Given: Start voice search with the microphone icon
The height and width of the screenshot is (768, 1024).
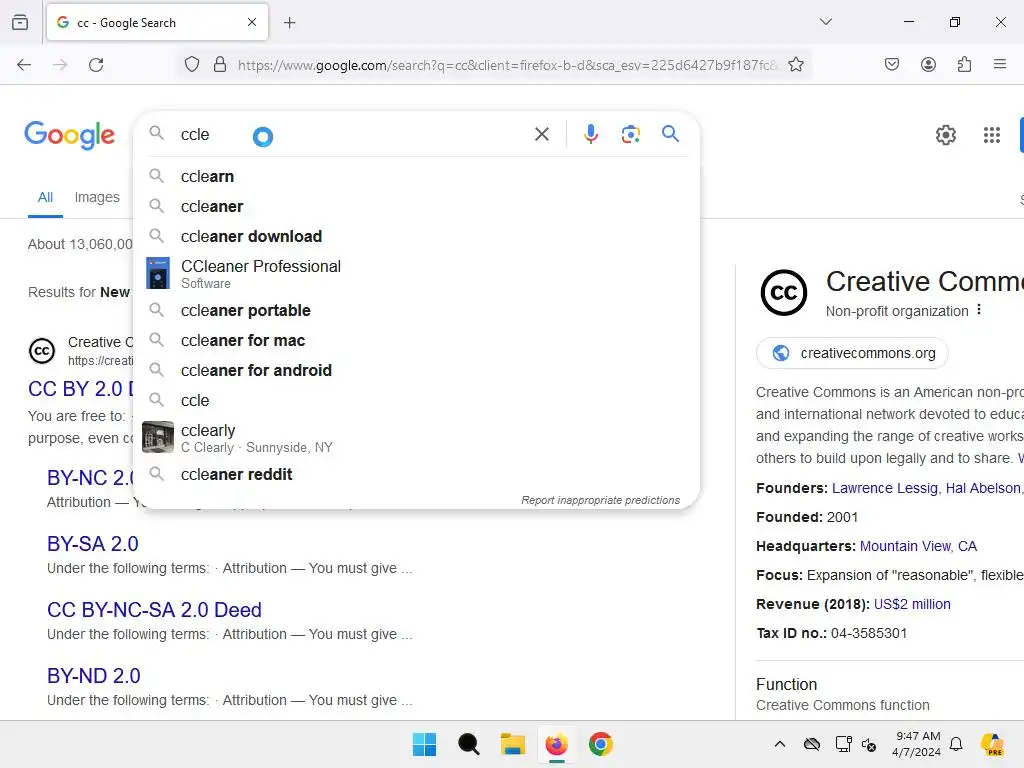Looking at the screenshot, I should click(x=591, y=135).
